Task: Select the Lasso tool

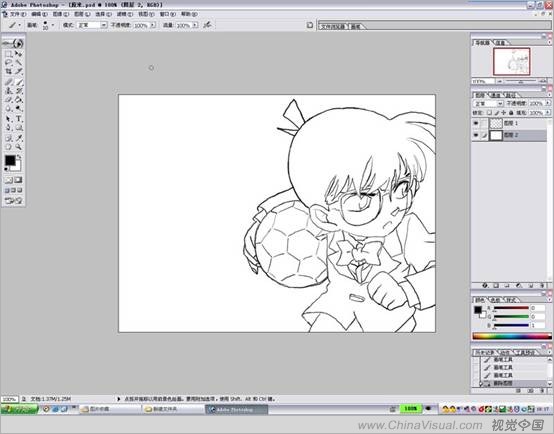Action: point(8,63)
